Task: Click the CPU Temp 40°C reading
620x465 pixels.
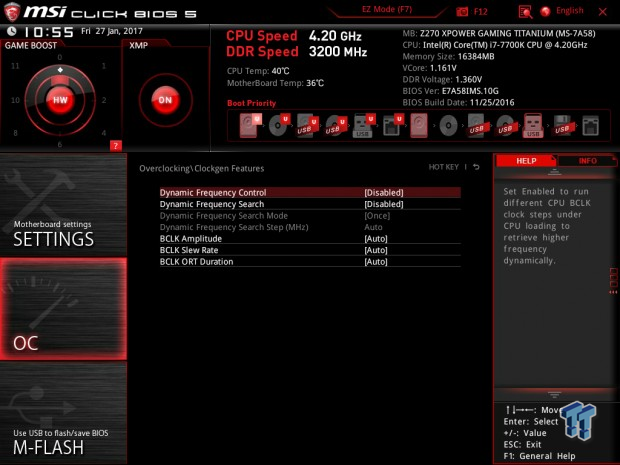Action: [x=258, y=71]
